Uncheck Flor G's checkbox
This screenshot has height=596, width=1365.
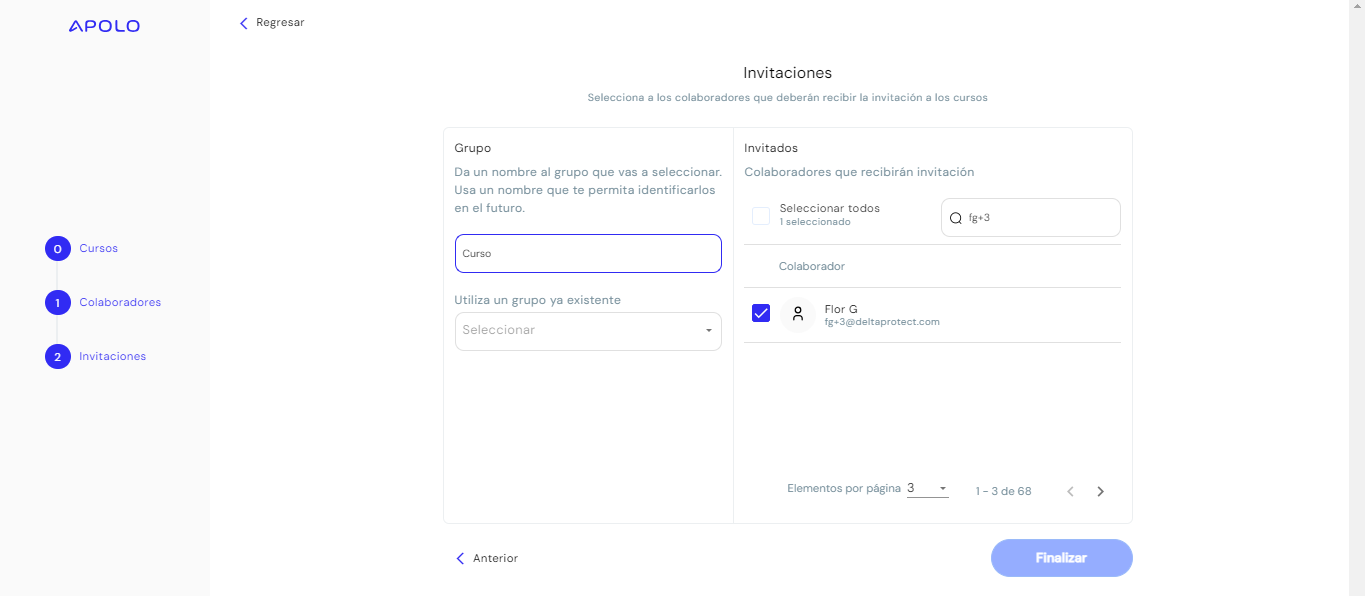(x=761, y=313)
